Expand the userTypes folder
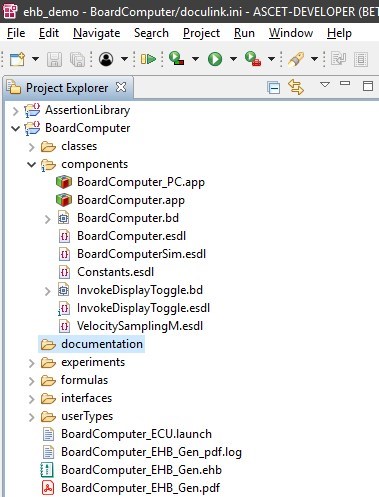 31,417
